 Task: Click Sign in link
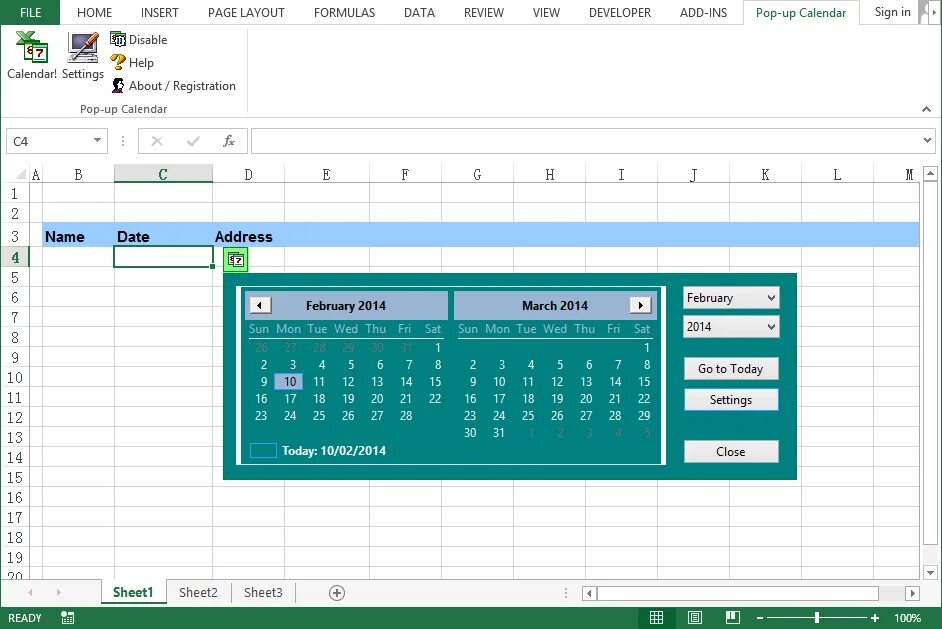(892, 12)
